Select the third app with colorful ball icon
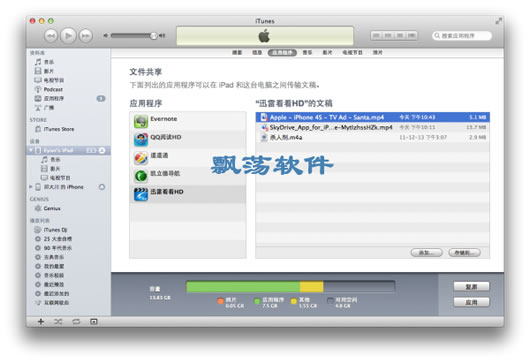This screenshot has width=530, height=363. point(188,158)
